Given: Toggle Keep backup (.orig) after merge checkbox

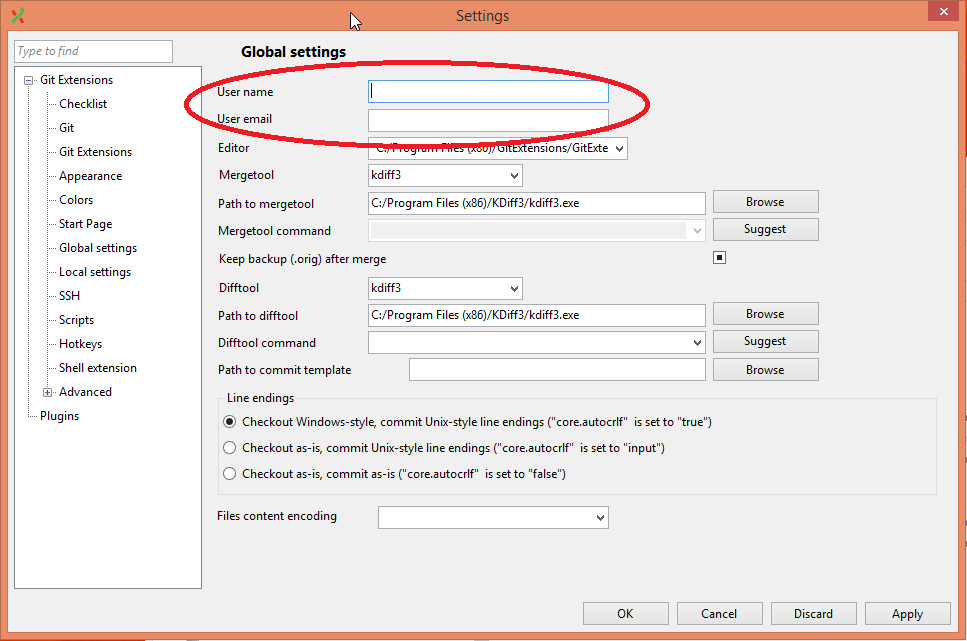Looking at the screenshot, I should [x=719, y=258].
